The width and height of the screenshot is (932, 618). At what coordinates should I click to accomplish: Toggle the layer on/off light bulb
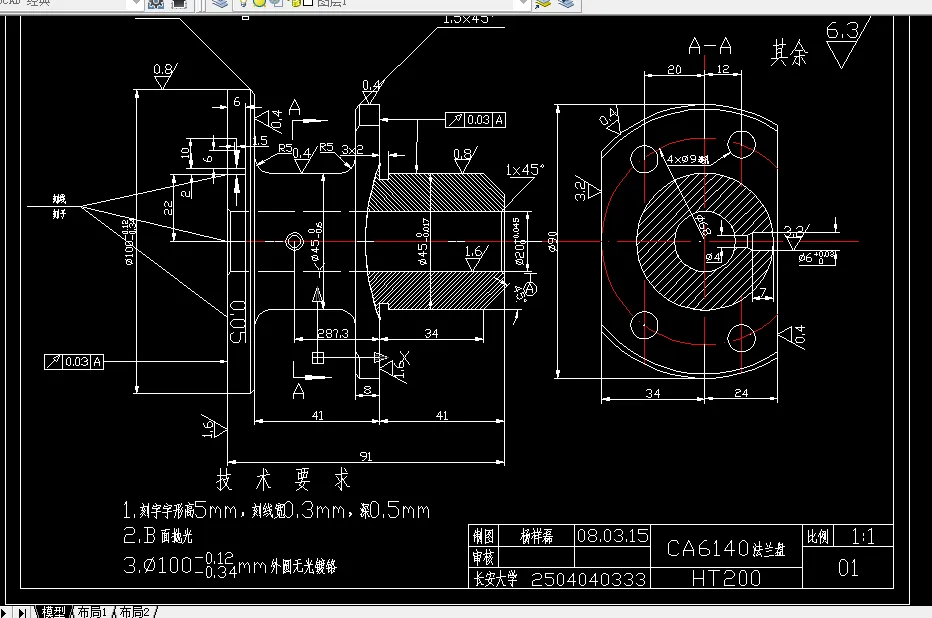tap(244, 3)
